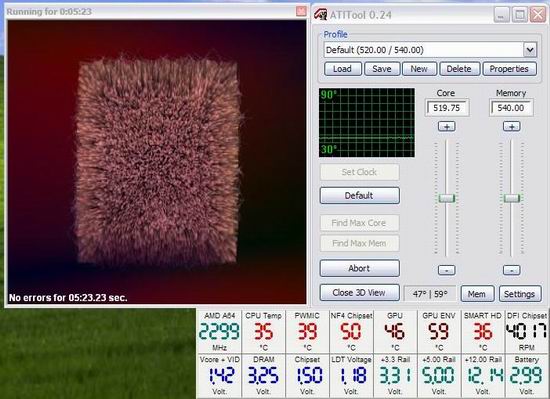Click the ATITool logo icon in title bar

click(x=320, y=14)
